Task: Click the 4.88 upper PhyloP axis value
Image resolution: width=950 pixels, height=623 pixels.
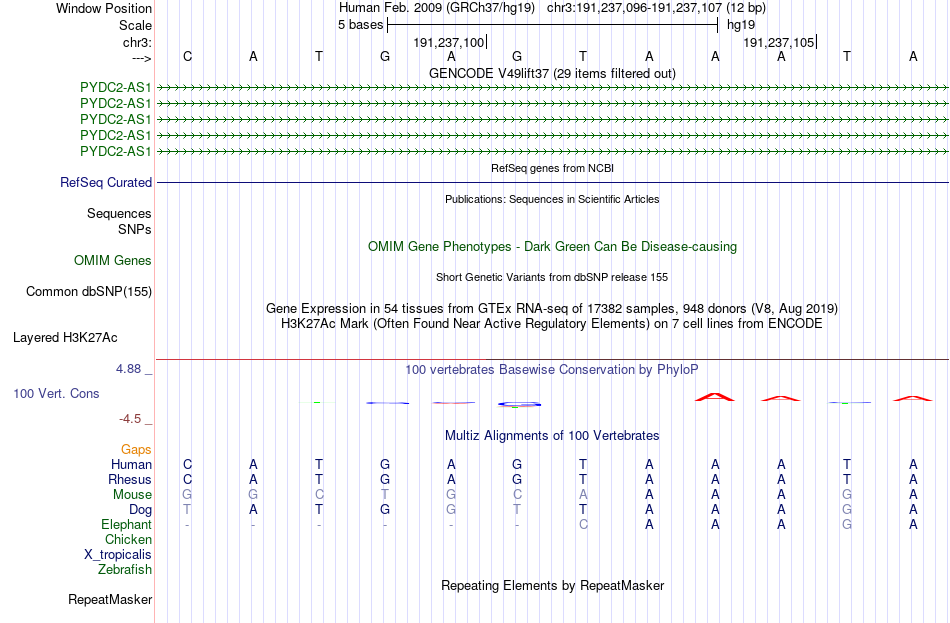Action: 128,369
